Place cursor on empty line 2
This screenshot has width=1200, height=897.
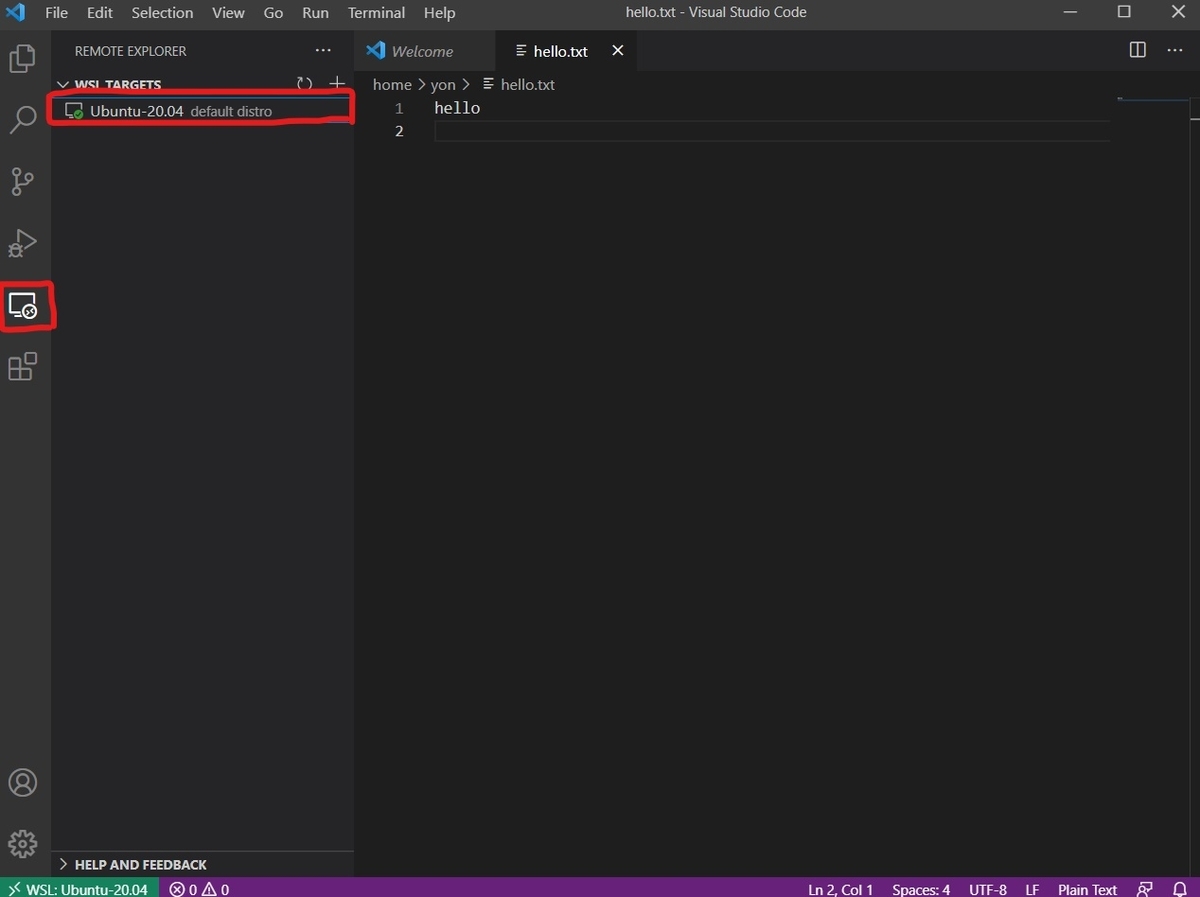point(772,131)
